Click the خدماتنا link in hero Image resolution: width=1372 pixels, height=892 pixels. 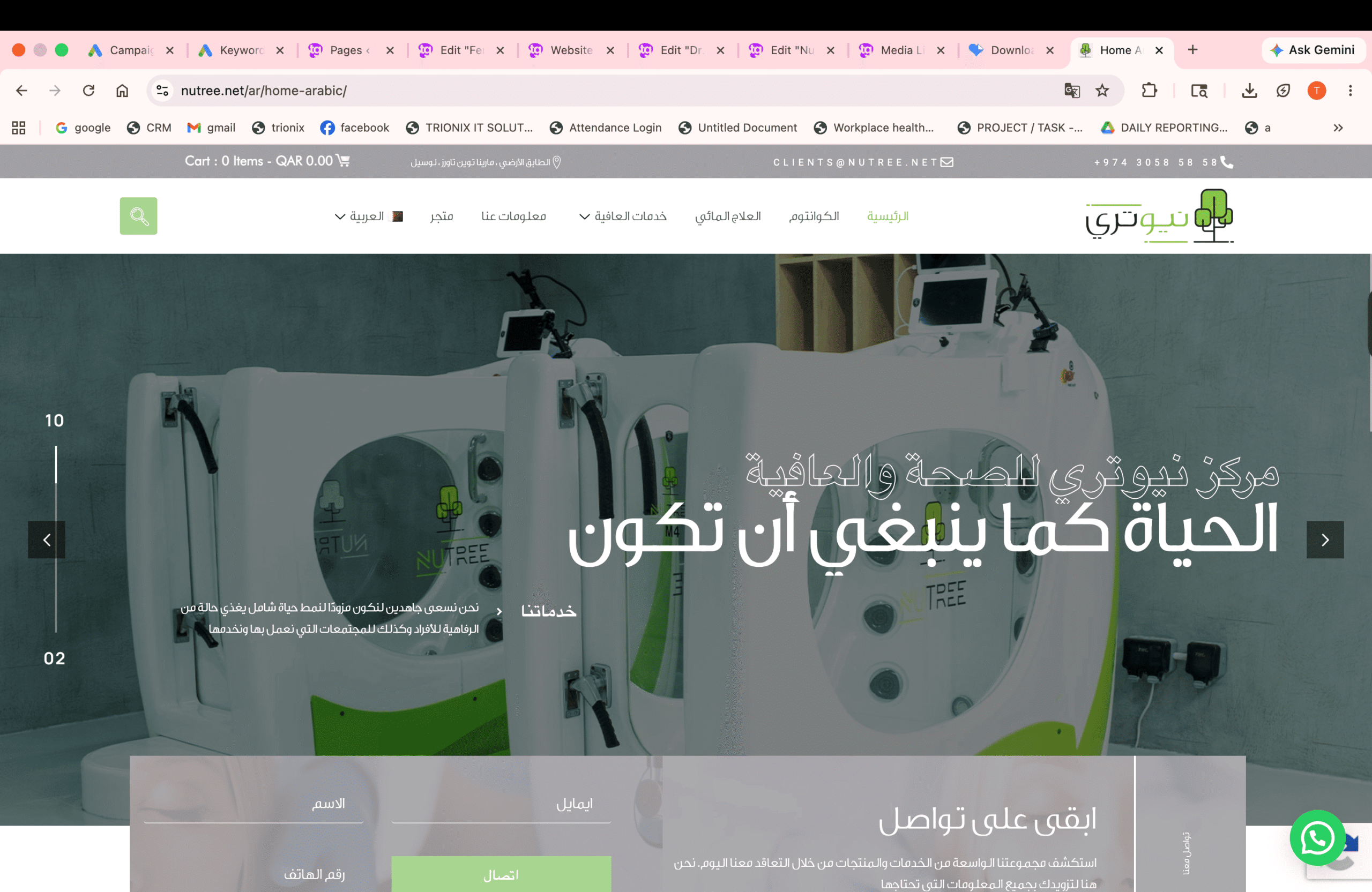point(548,611)
